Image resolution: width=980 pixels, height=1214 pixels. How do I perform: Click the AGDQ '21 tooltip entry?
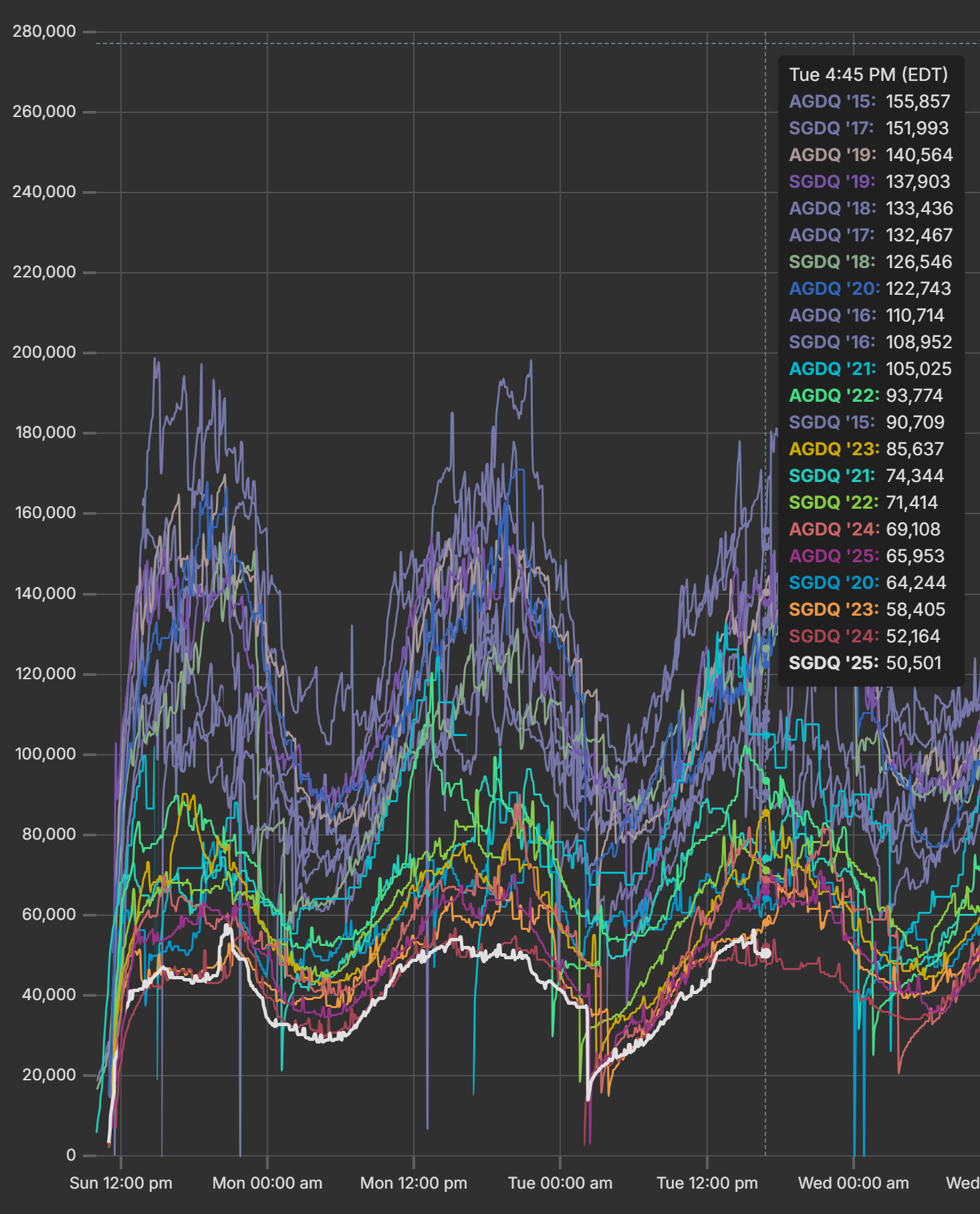pyautogui.click(x=870, y=368)
